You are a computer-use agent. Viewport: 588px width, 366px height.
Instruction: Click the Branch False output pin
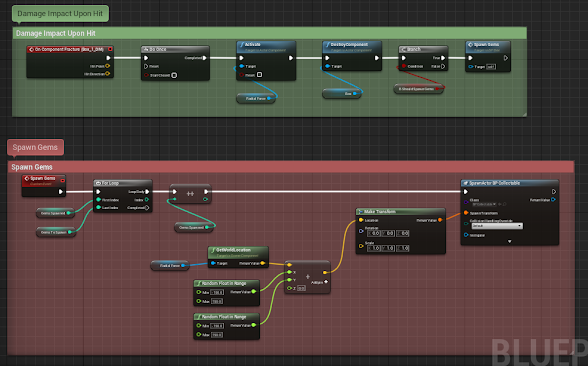(x=443, y=66)
